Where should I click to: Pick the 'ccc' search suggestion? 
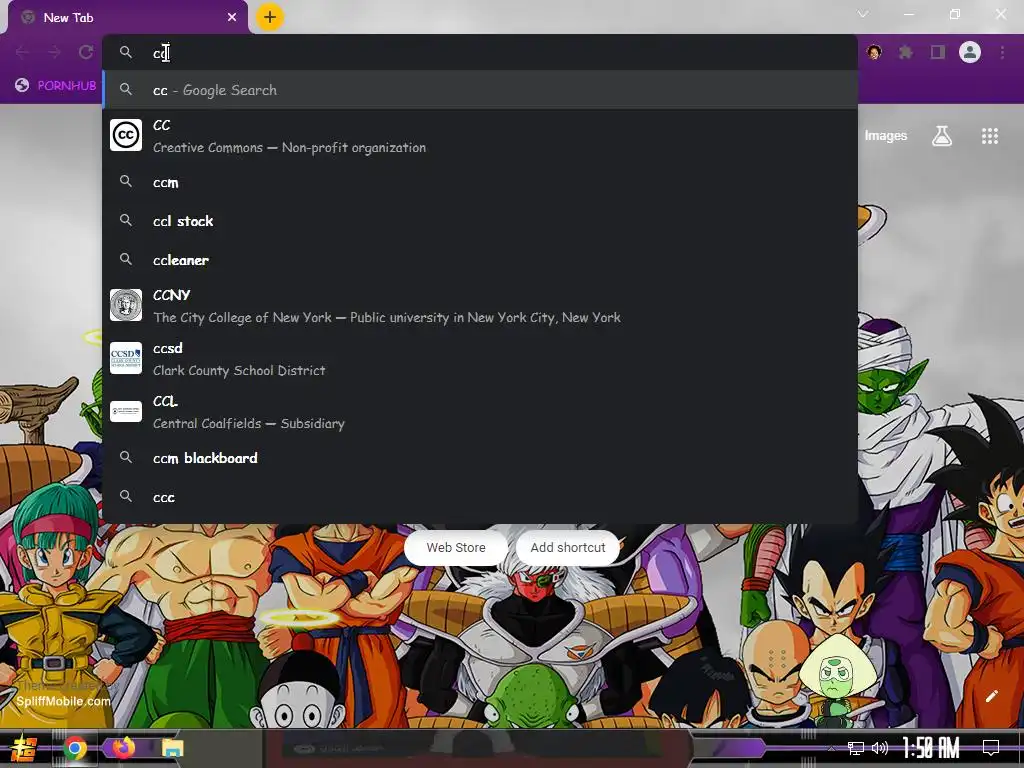coord(480,497)
